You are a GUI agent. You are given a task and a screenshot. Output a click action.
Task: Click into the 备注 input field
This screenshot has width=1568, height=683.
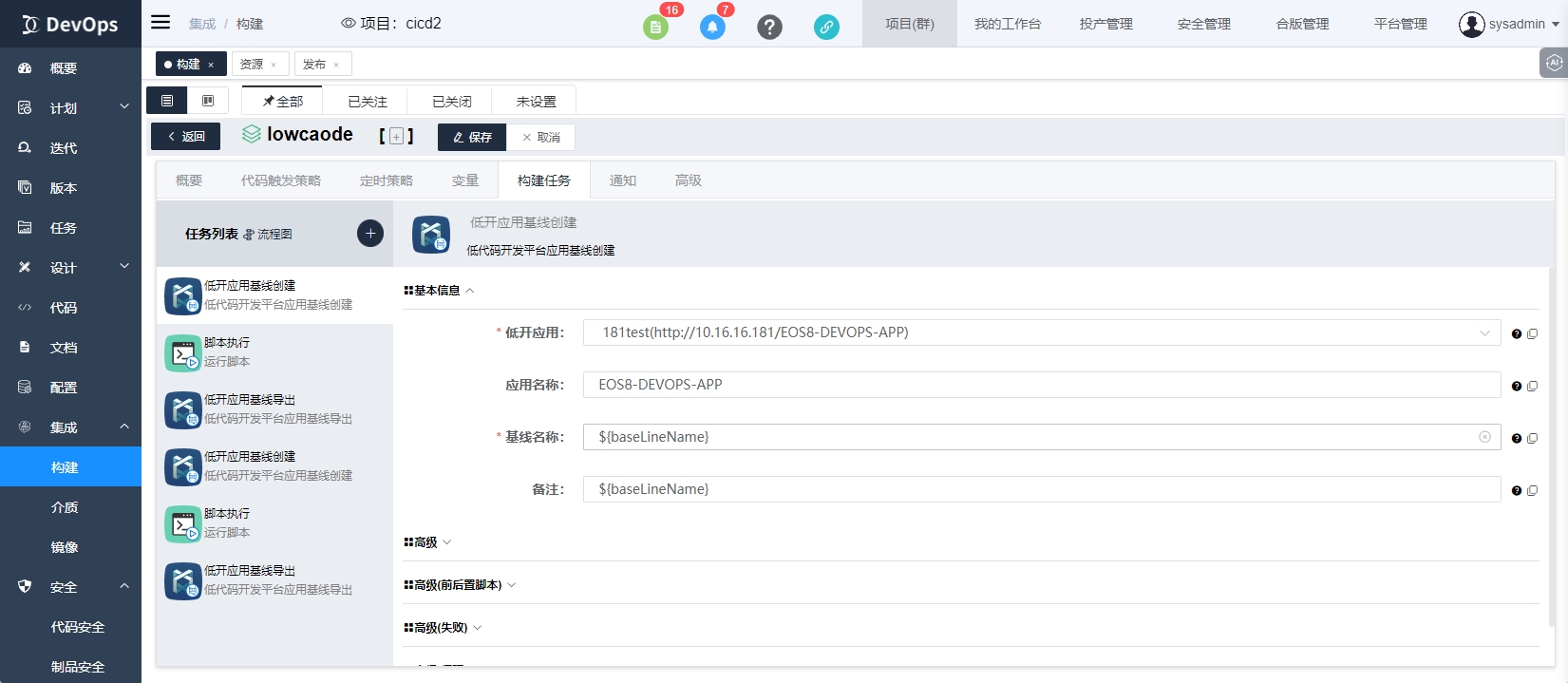tap(1041, 489)
